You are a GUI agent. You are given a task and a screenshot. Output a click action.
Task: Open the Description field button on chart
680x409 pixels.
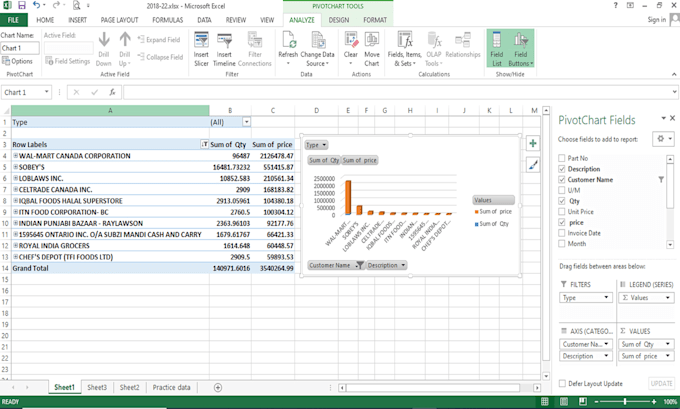point(387,265)
